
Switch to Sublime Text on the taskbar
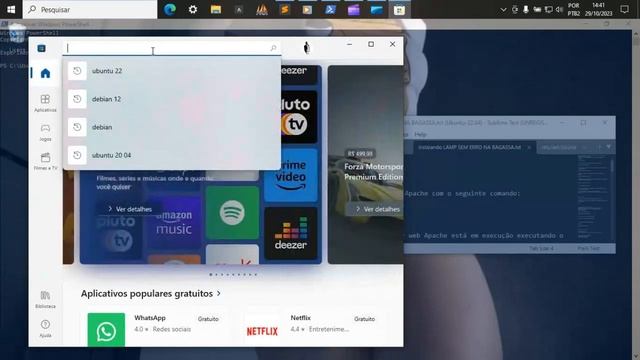(284, 9)
